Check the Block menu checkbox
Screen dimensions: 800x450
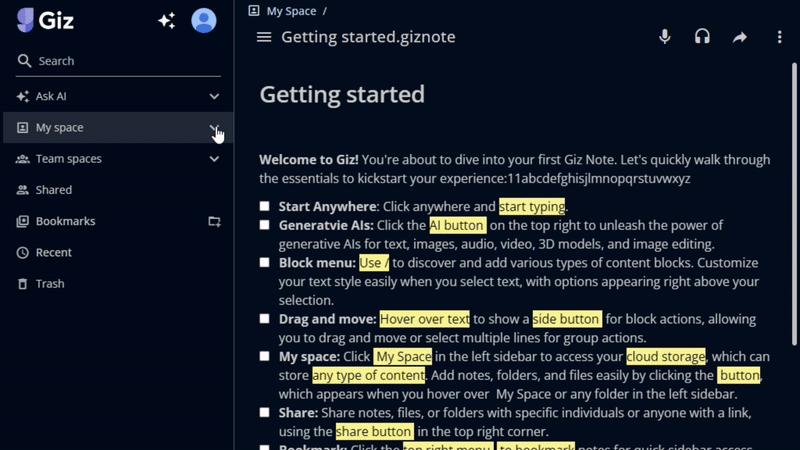[264, 262]
